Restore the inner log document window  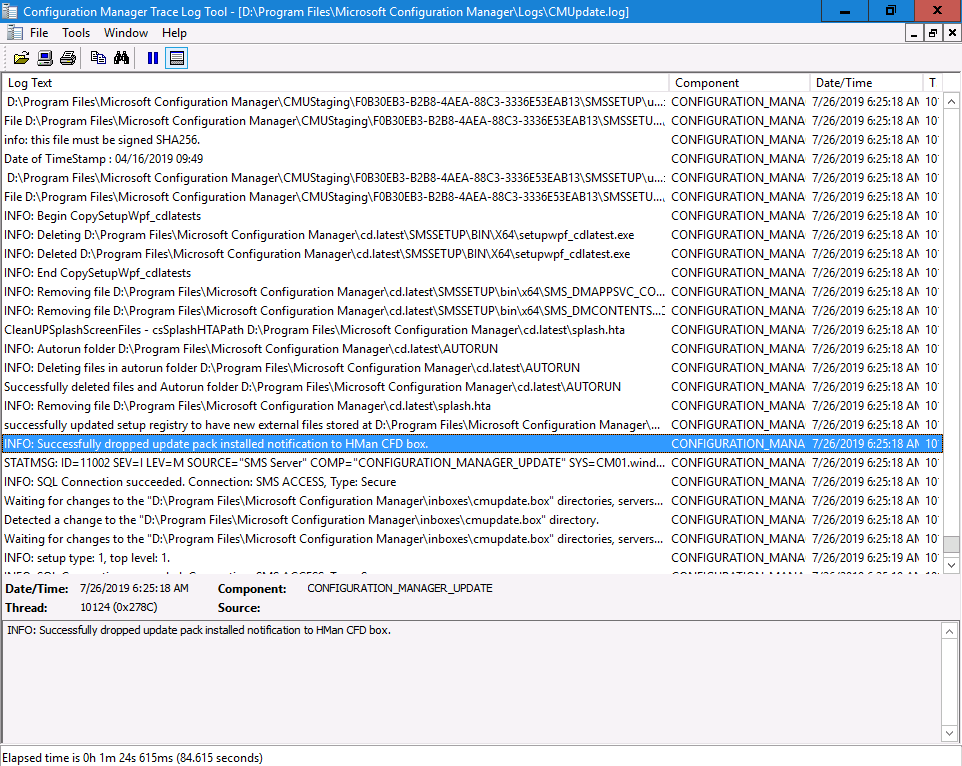pos(933,33)
